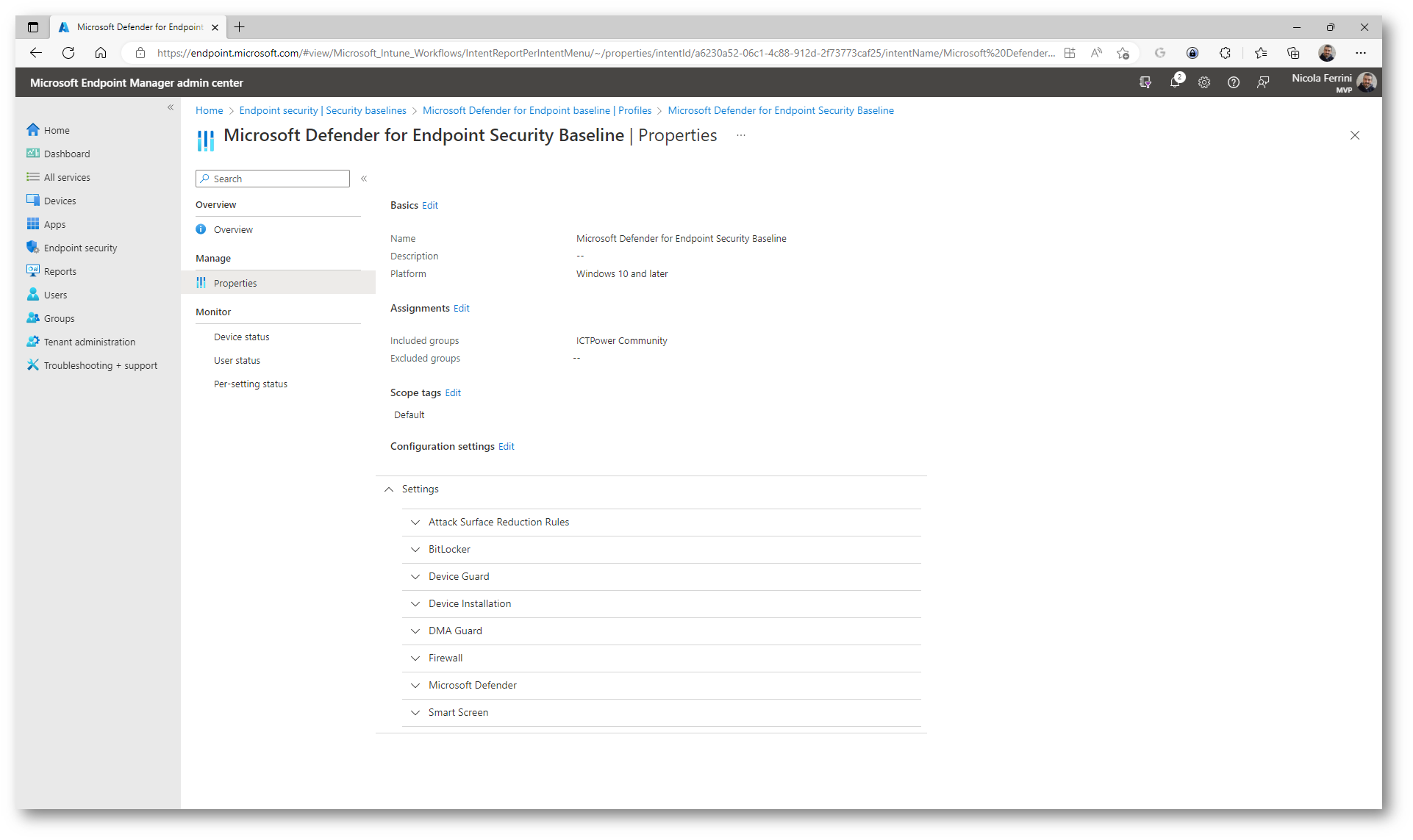Open Dashboard from the sidebar
Image resolution: width=1413 pixels, height=840 pixels.
[67, 154]
